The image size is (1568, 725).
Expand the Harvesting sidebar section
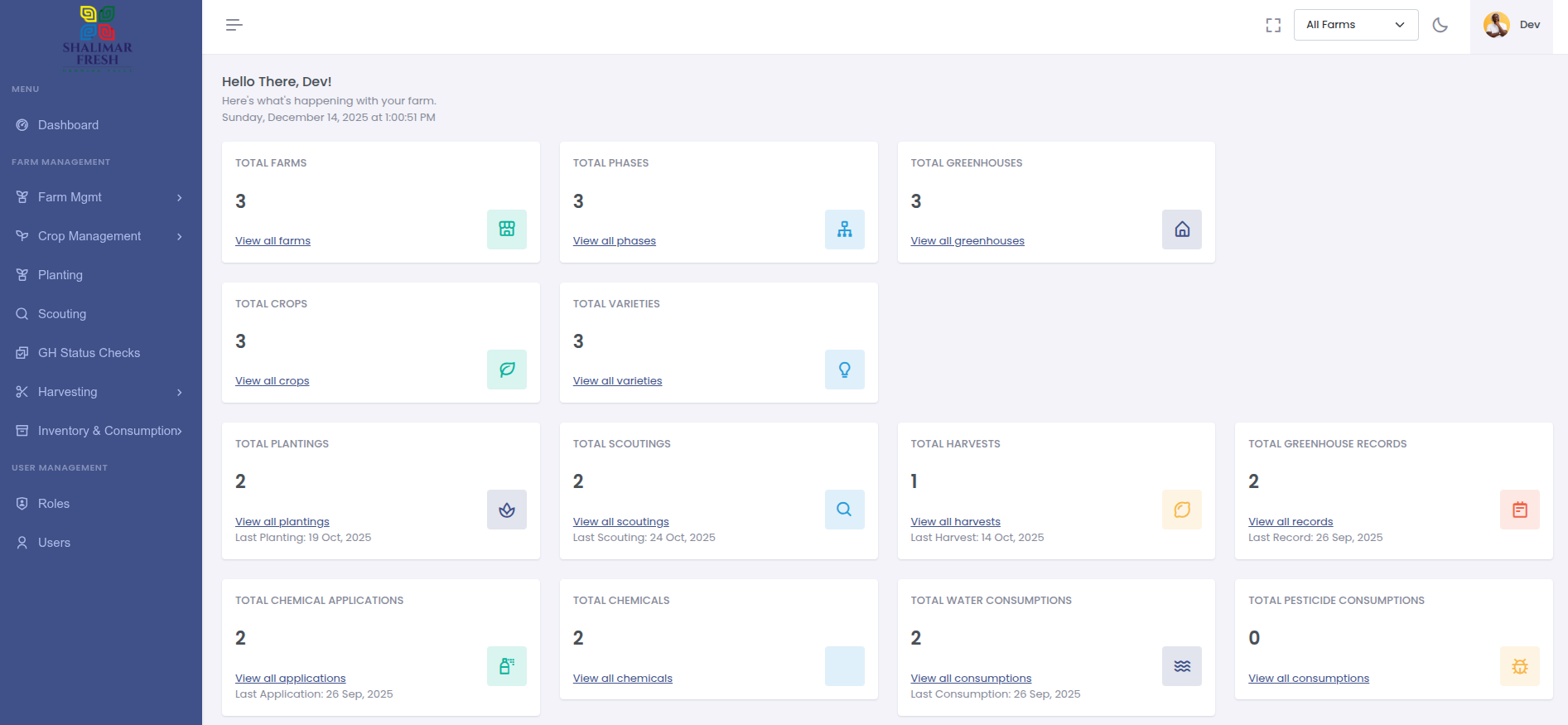tap(99, 392)
